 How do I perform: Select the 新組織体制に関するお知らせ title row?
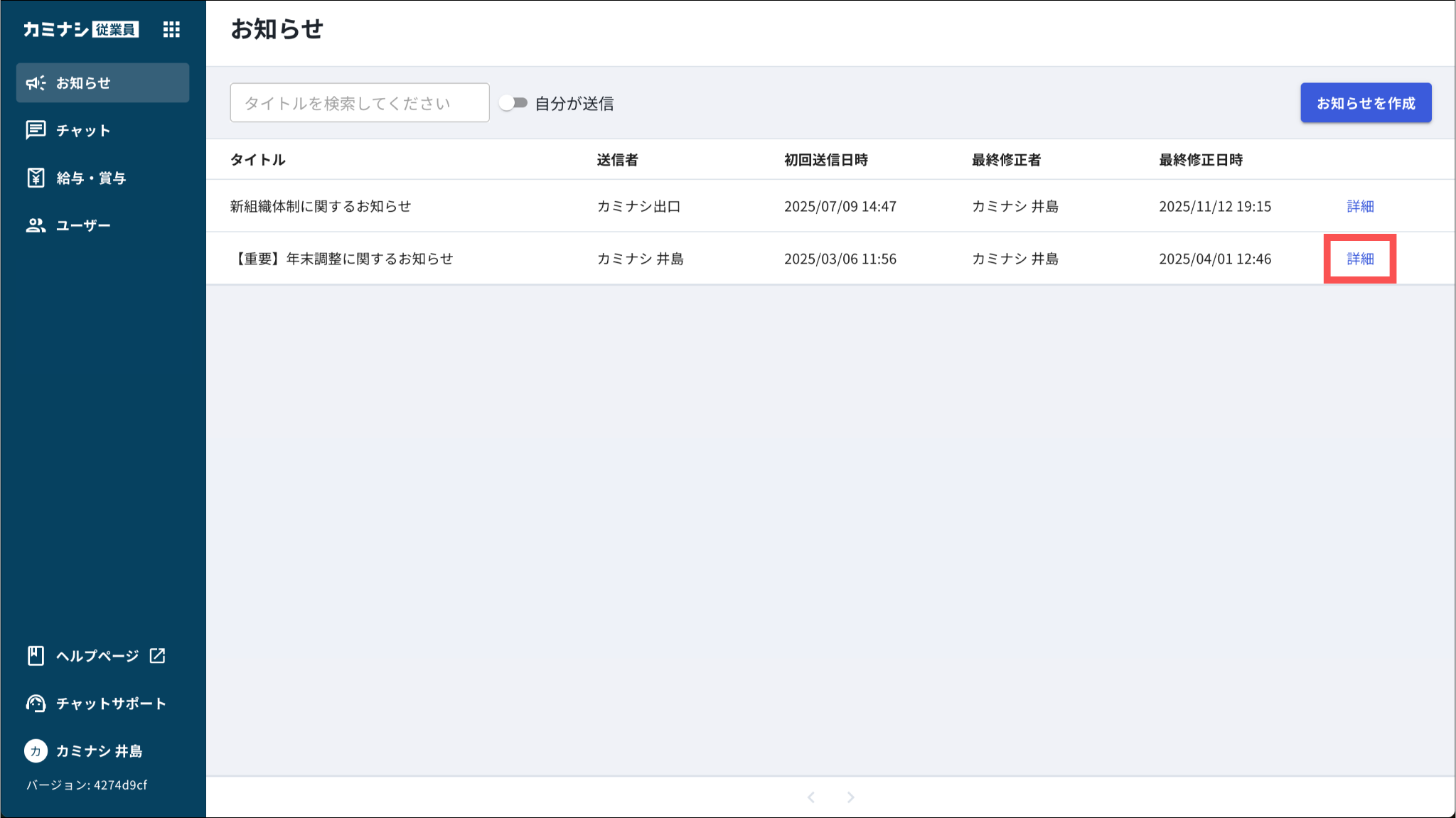coord(321,206)
